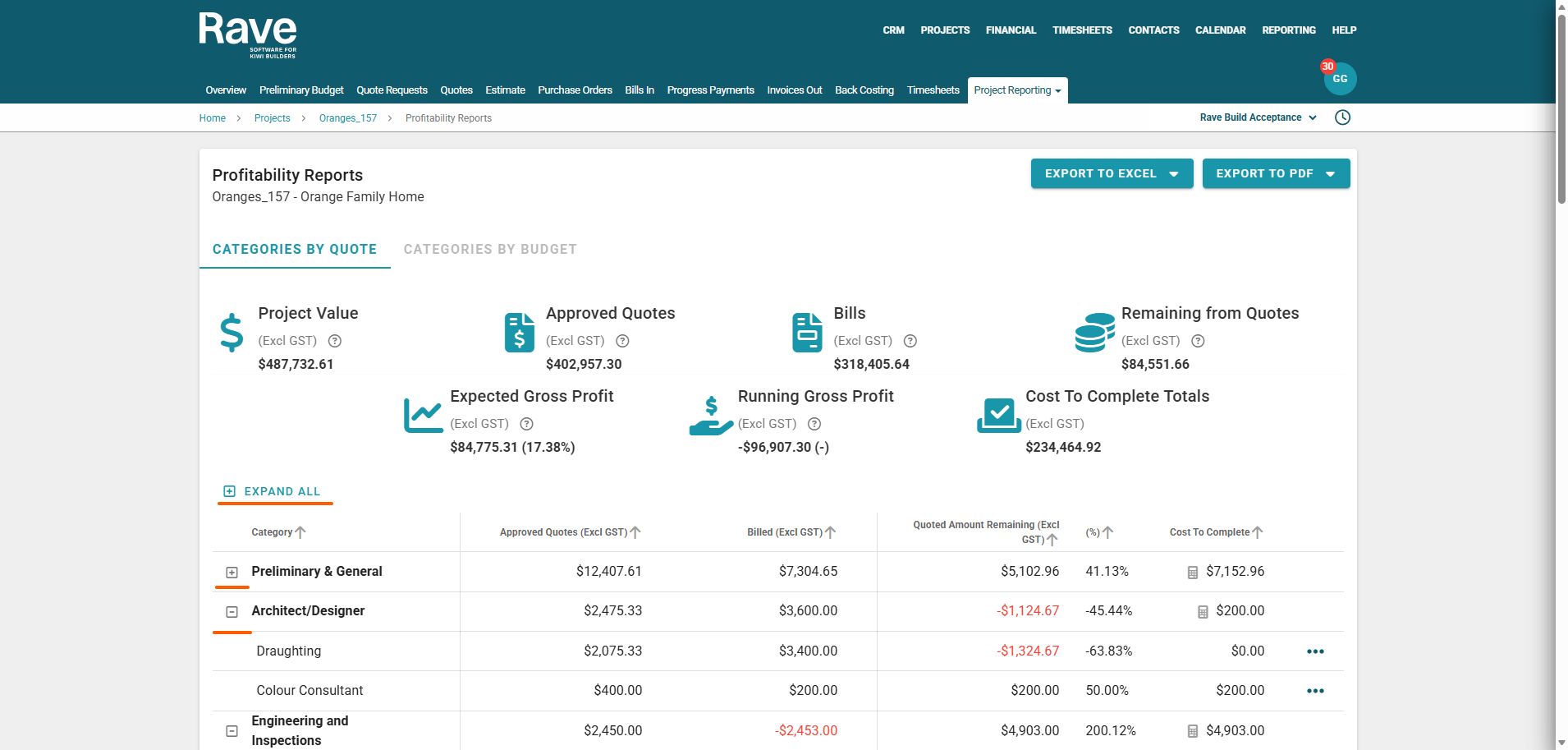Screen dimensions: 1568x750
Task: Switch to Categories by Budget tab
Action: pos(490,249)
